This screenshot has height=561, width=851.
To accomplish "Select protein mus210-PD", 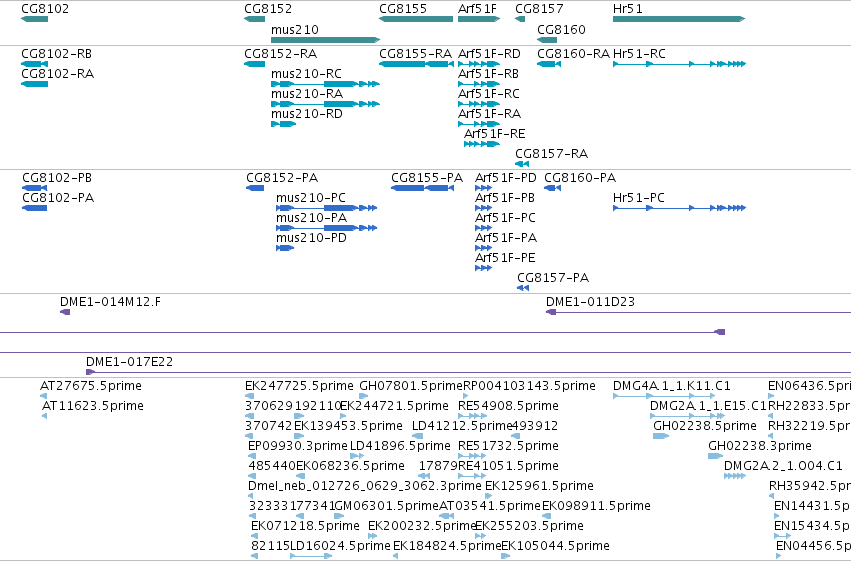I will click(285, 248).
